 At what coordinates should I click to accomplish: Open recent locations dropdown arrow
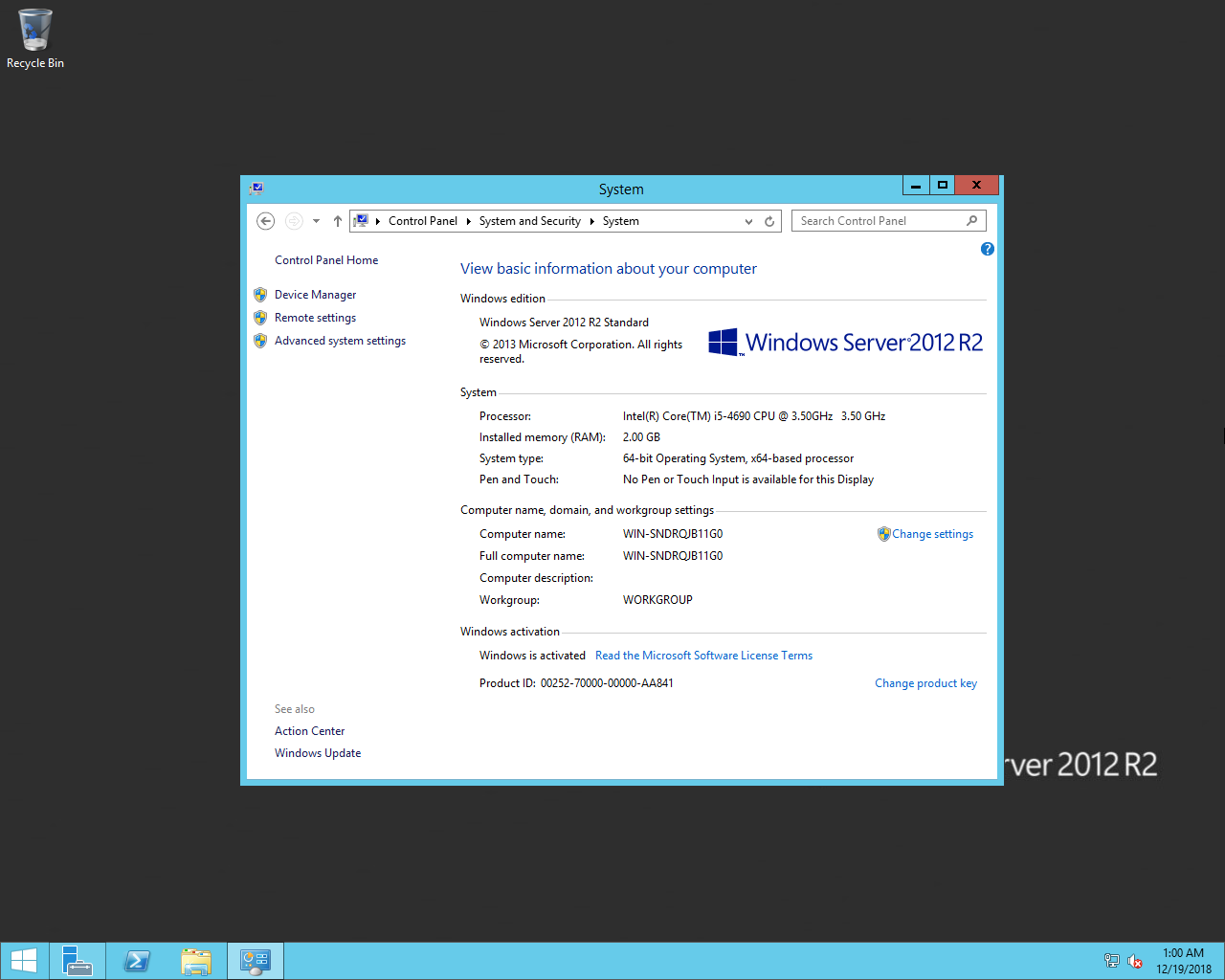click(x=316, y=221)
